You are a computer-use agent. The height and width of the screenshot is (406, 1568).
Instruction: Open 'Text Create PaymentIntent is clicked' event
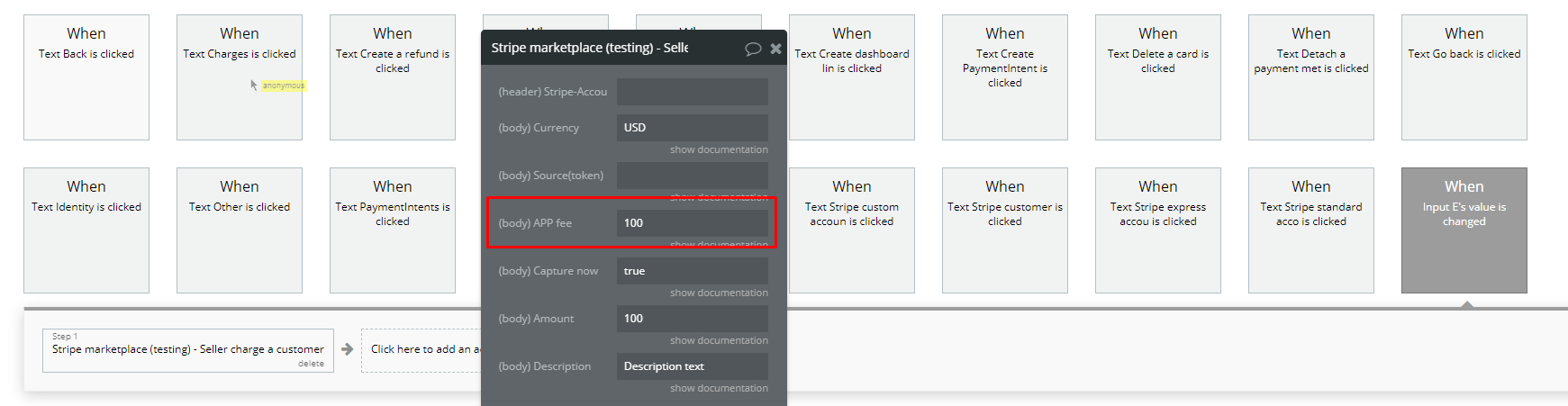[x=1005, y=77]
